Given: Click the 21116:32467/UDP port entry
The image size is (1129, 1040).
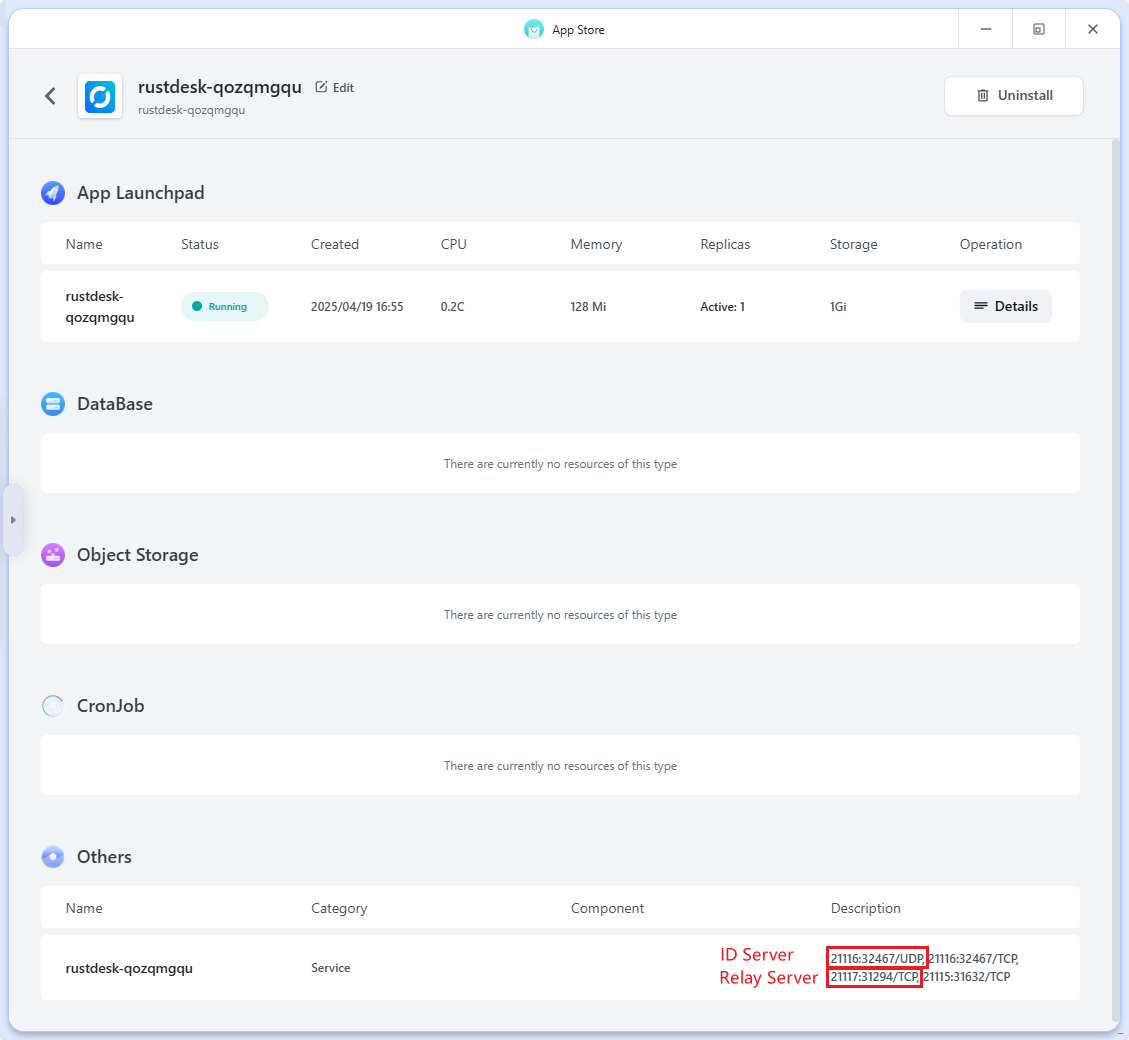Looking at the screenshot, I should [877, 958].
